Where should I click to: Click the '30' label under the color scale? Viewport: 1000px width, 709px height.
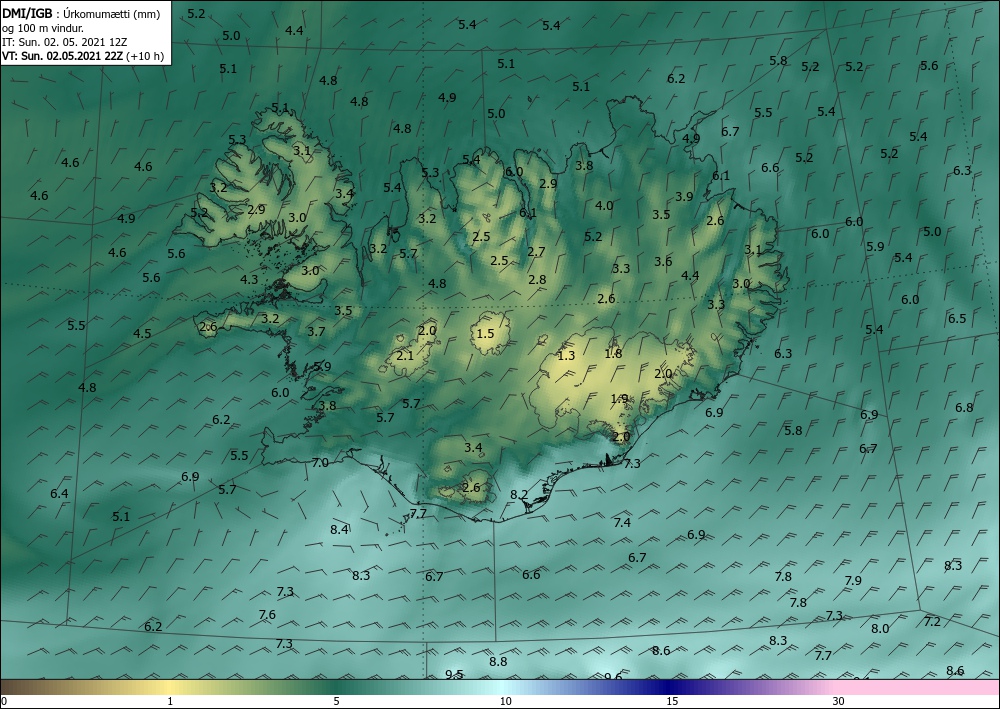[x=839, y=701]
